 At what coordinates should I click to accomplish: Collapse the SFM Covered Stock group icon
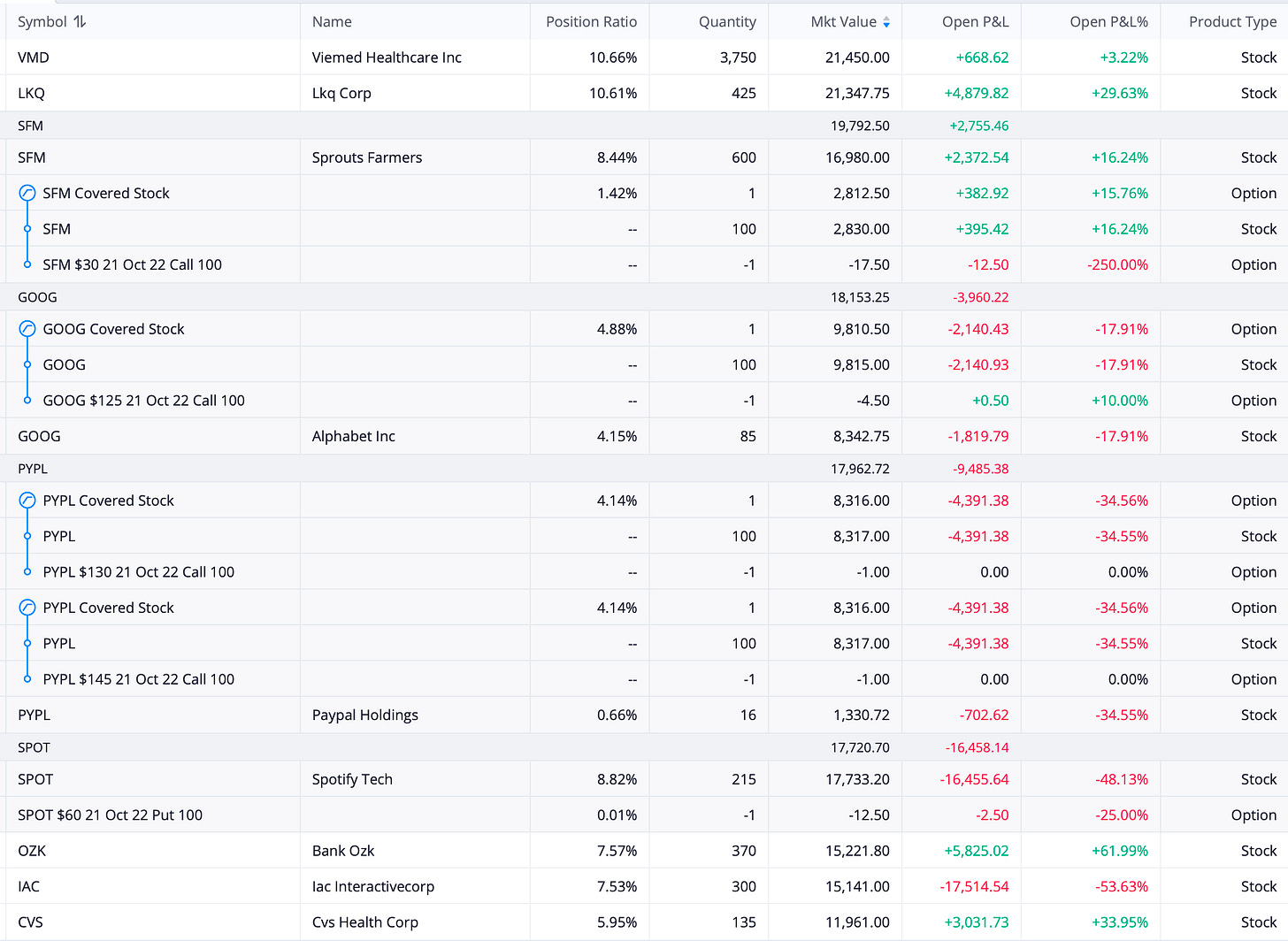[x=27, y=193]
